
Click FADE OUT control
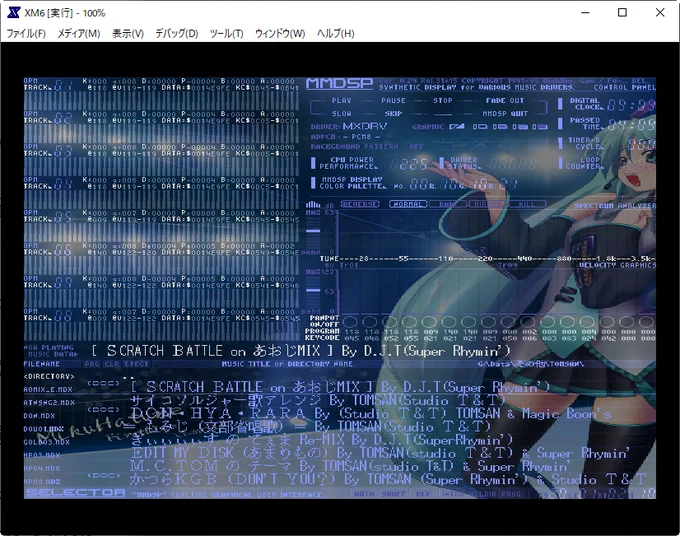pyautogui.click(x=505, y=101)
